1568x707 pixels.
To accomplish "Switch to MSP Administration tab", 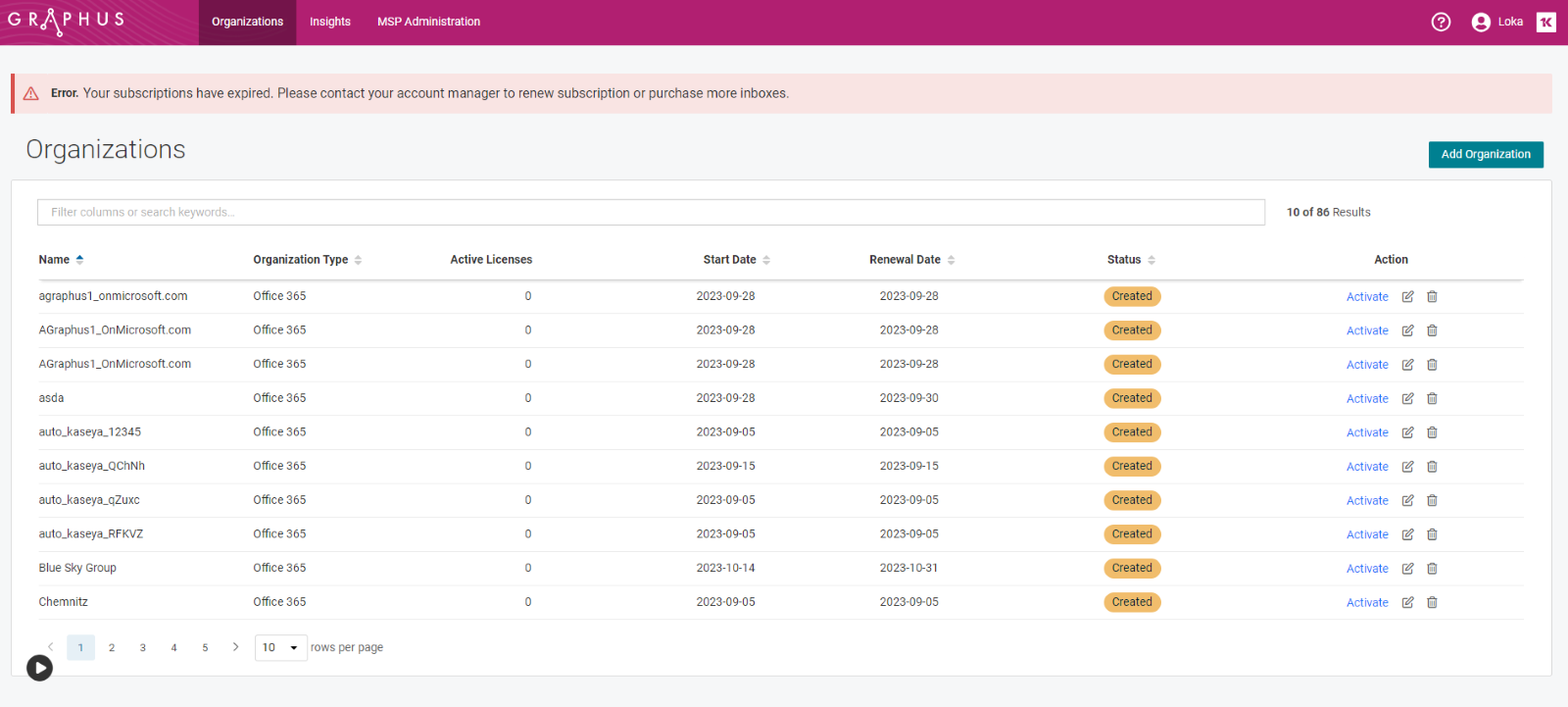I will [x=428, y=22].
